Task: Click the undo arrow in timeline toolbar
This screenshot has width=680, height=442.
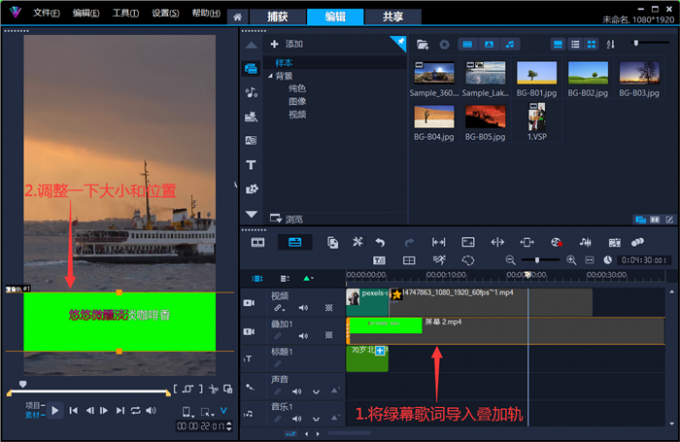Action: click(380, 242)
